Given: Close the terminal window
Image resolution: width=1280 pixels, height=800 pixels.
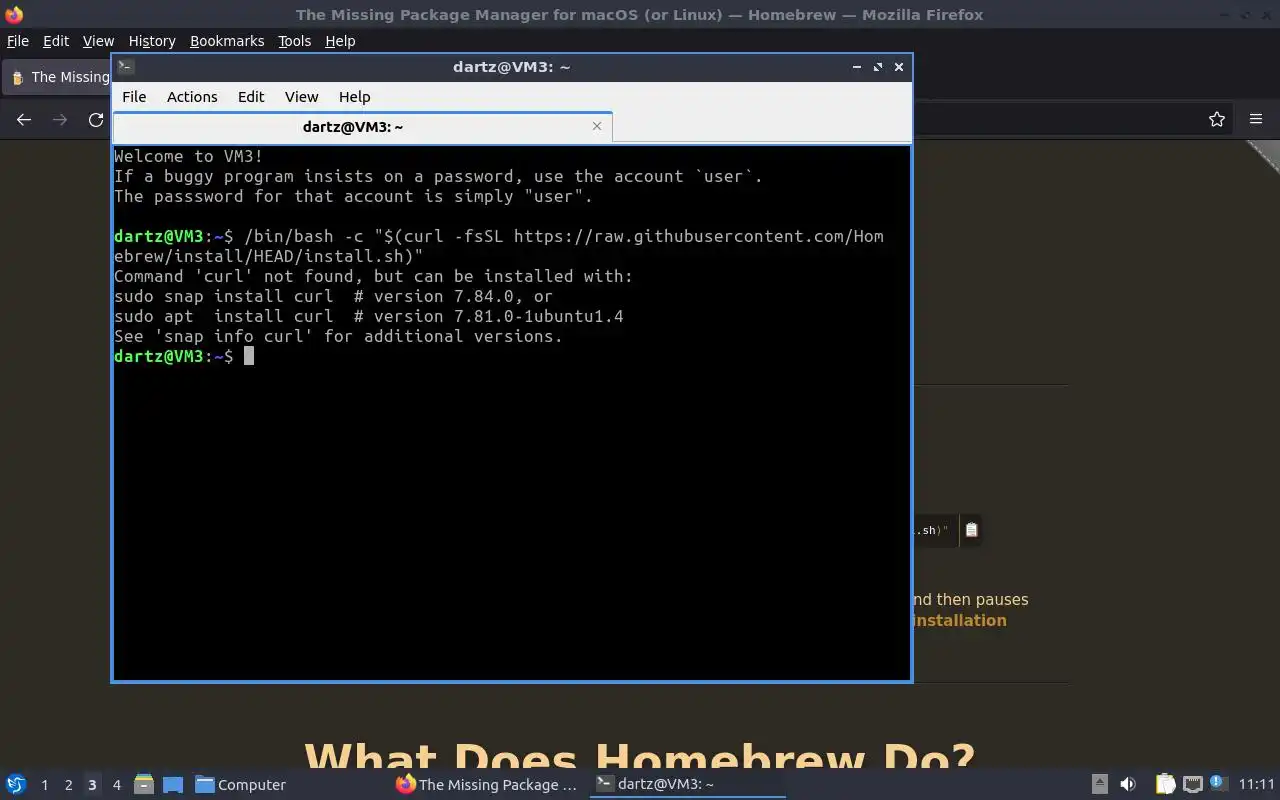Looking at the screenshot, I should point(899,67).
